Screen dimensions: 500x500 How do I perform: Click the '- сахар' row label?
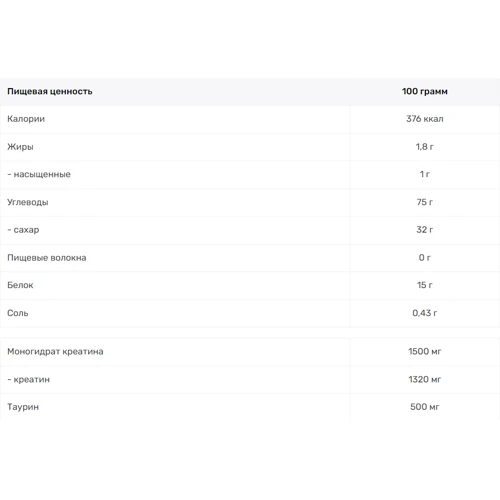(23, 230)
